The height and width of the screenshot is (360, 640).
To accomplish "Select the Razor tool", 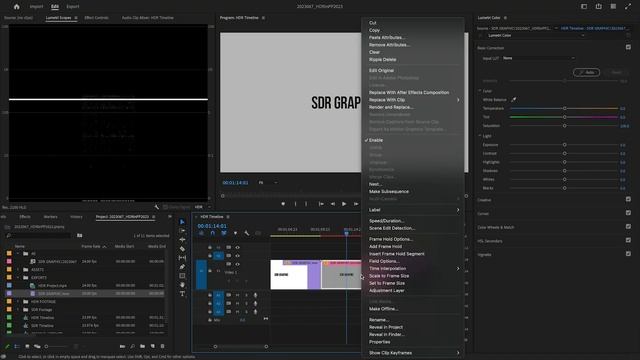I will [x=182, y=249].
